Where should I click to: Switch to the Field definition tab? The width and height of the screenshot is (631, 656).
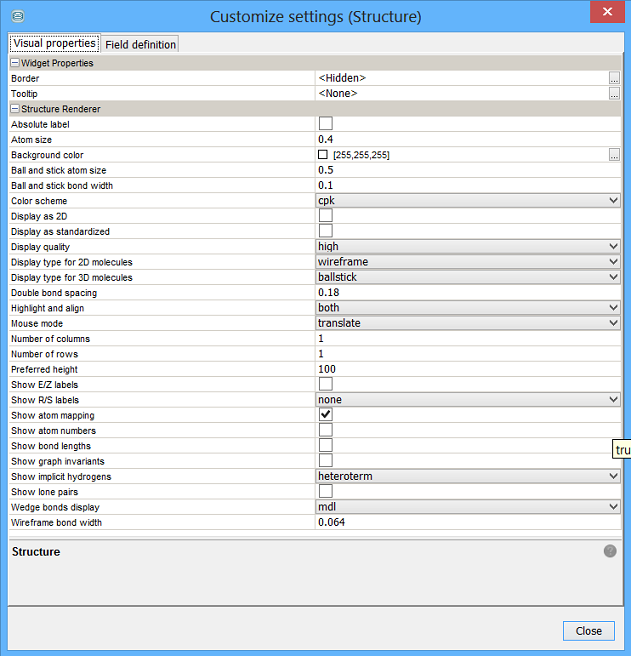pyautogui.click(x=140, y=44)
